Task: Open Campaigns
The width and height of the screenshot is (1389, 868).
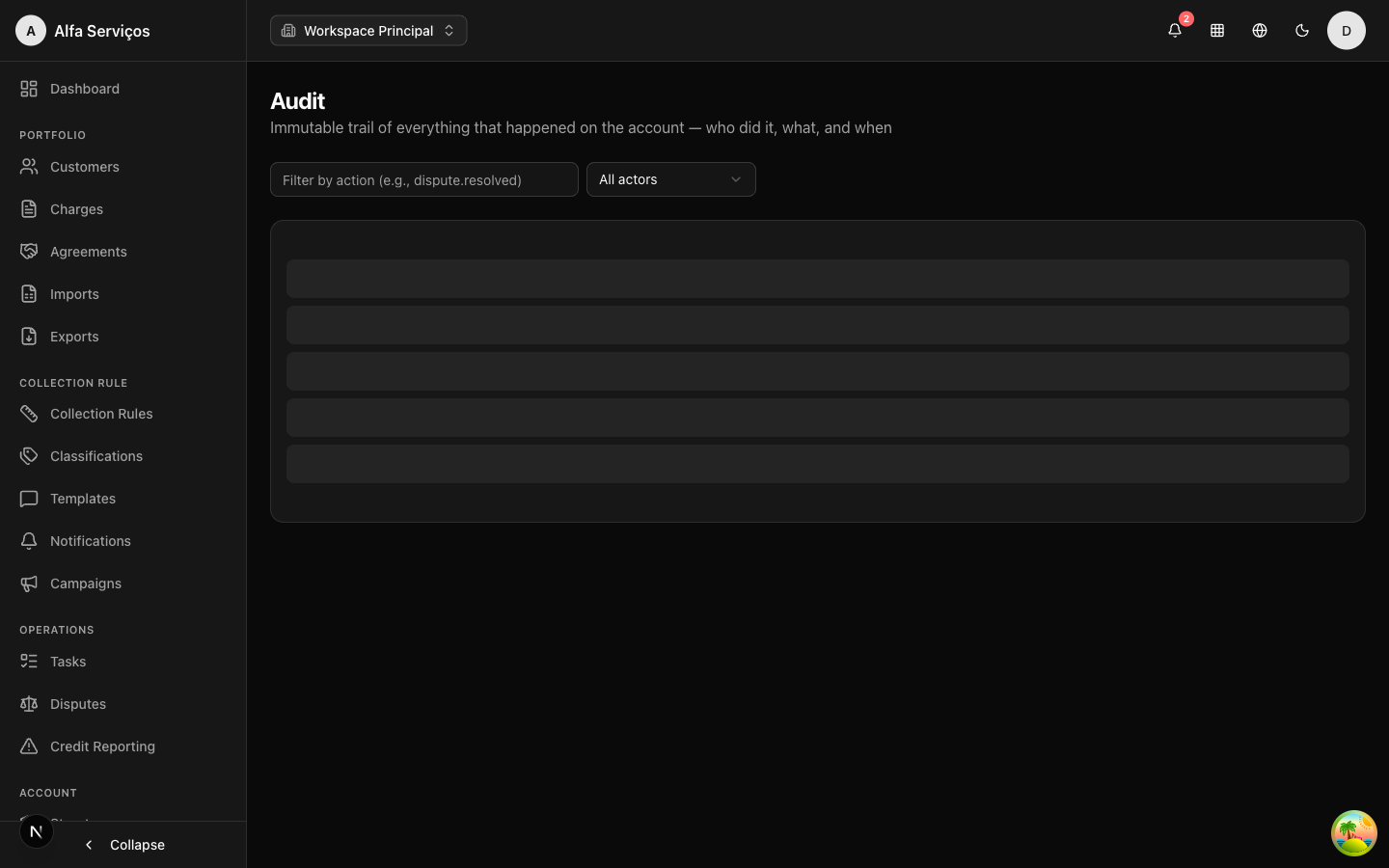Action: [x=123, y=583]
